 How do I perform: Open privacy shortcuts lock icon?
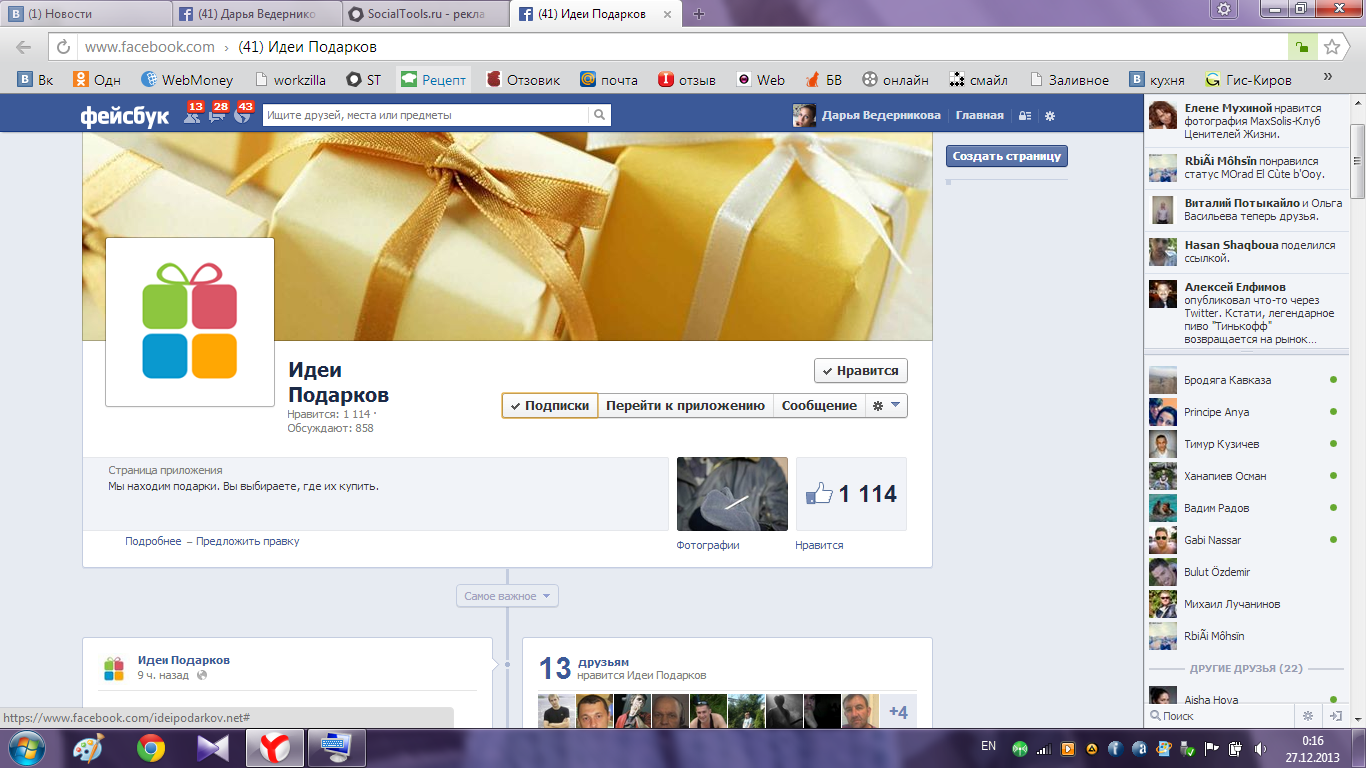[1024, 116]
